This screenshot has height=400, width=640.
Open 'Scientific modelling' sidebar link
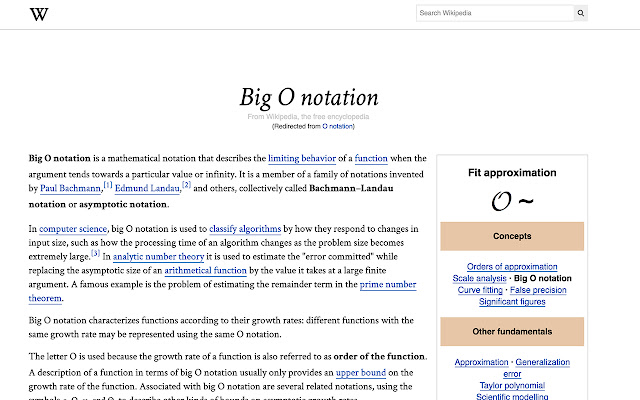tap(512, 396)
